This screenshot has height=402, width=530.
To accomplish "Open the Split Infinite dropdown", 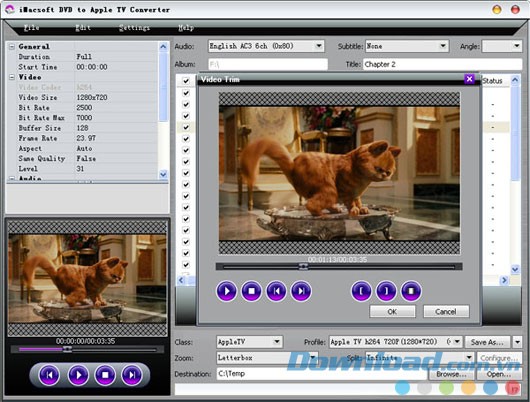I will 469,358.
